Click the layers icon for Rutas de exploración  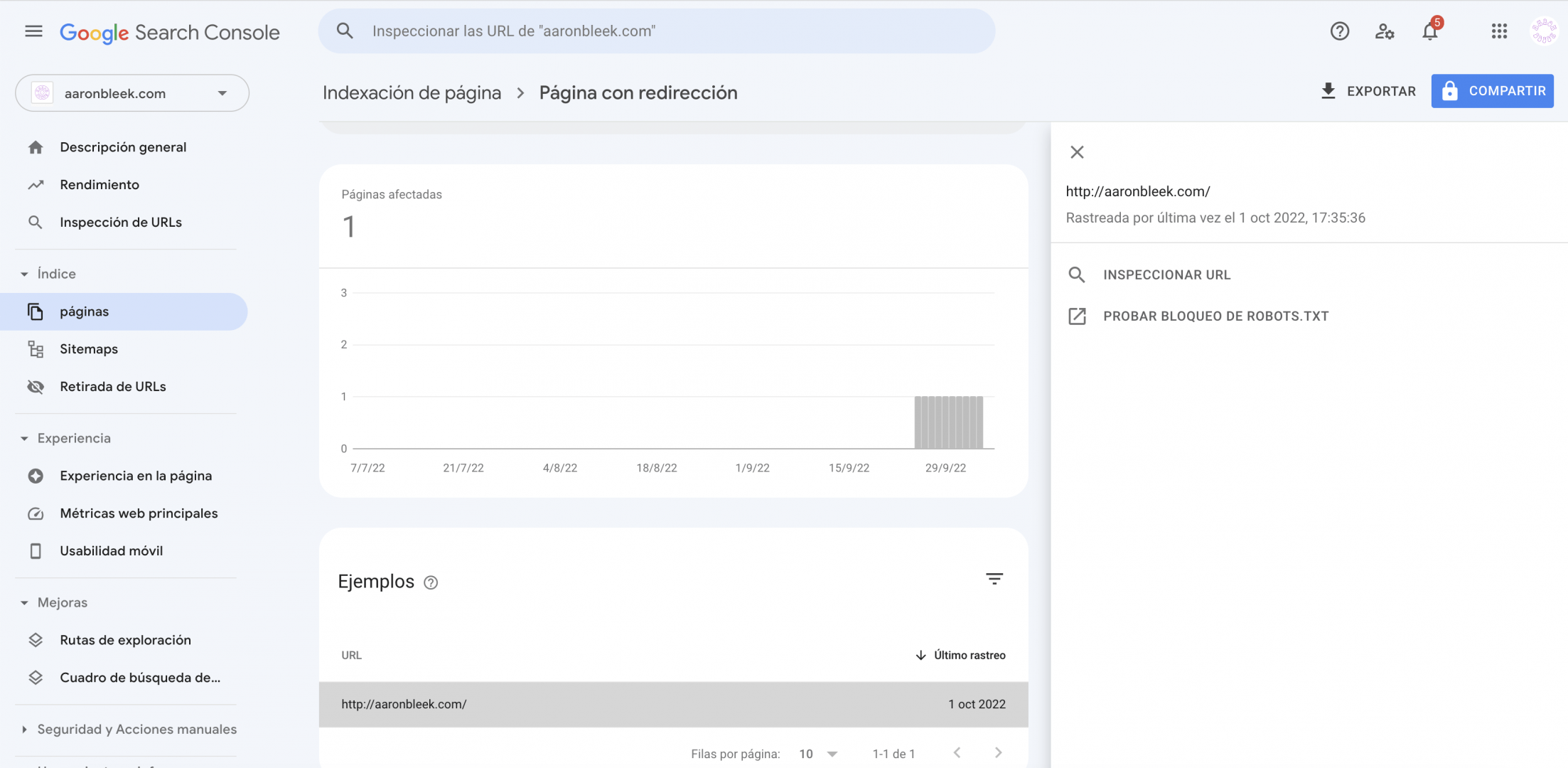tap(36, 640)
